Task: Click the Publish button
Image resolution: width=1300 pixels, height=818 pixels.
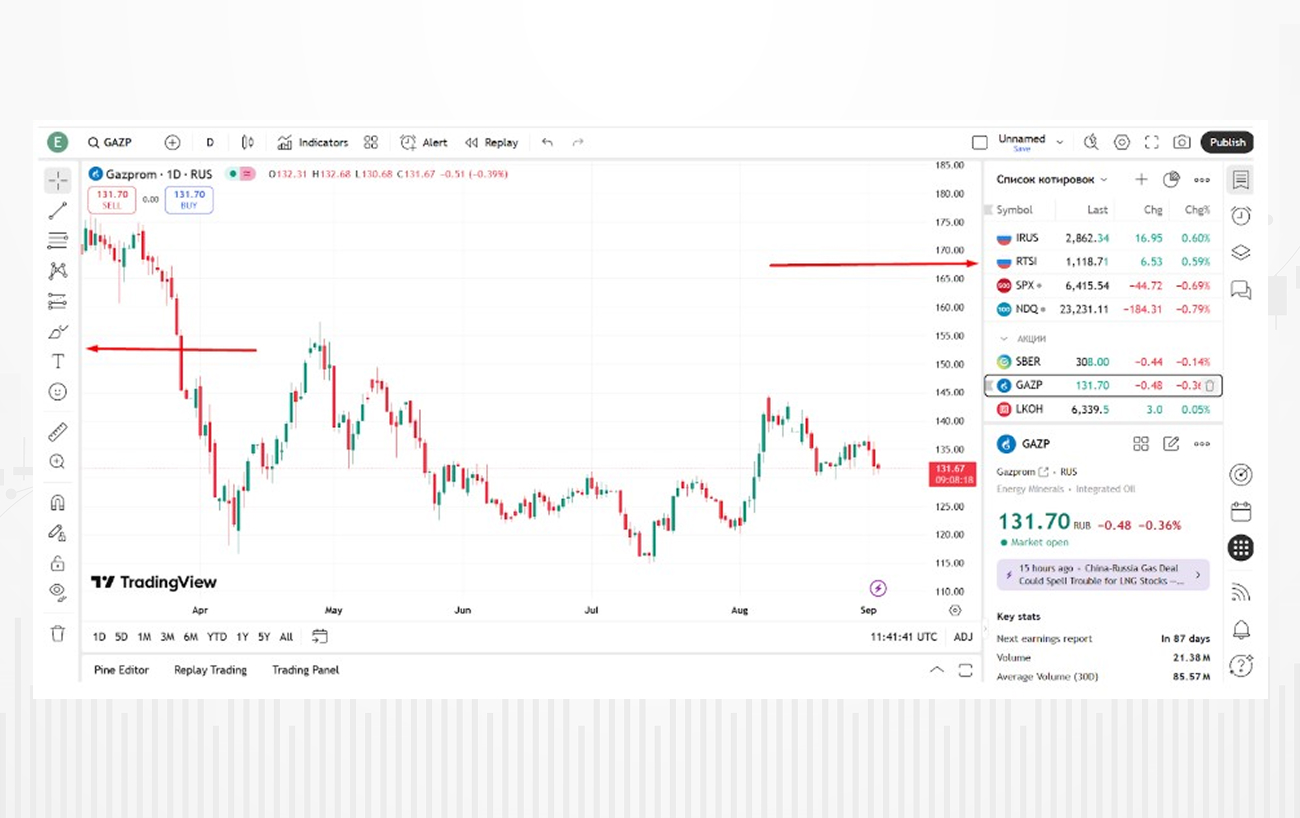Action: (x=1227, y=142)
